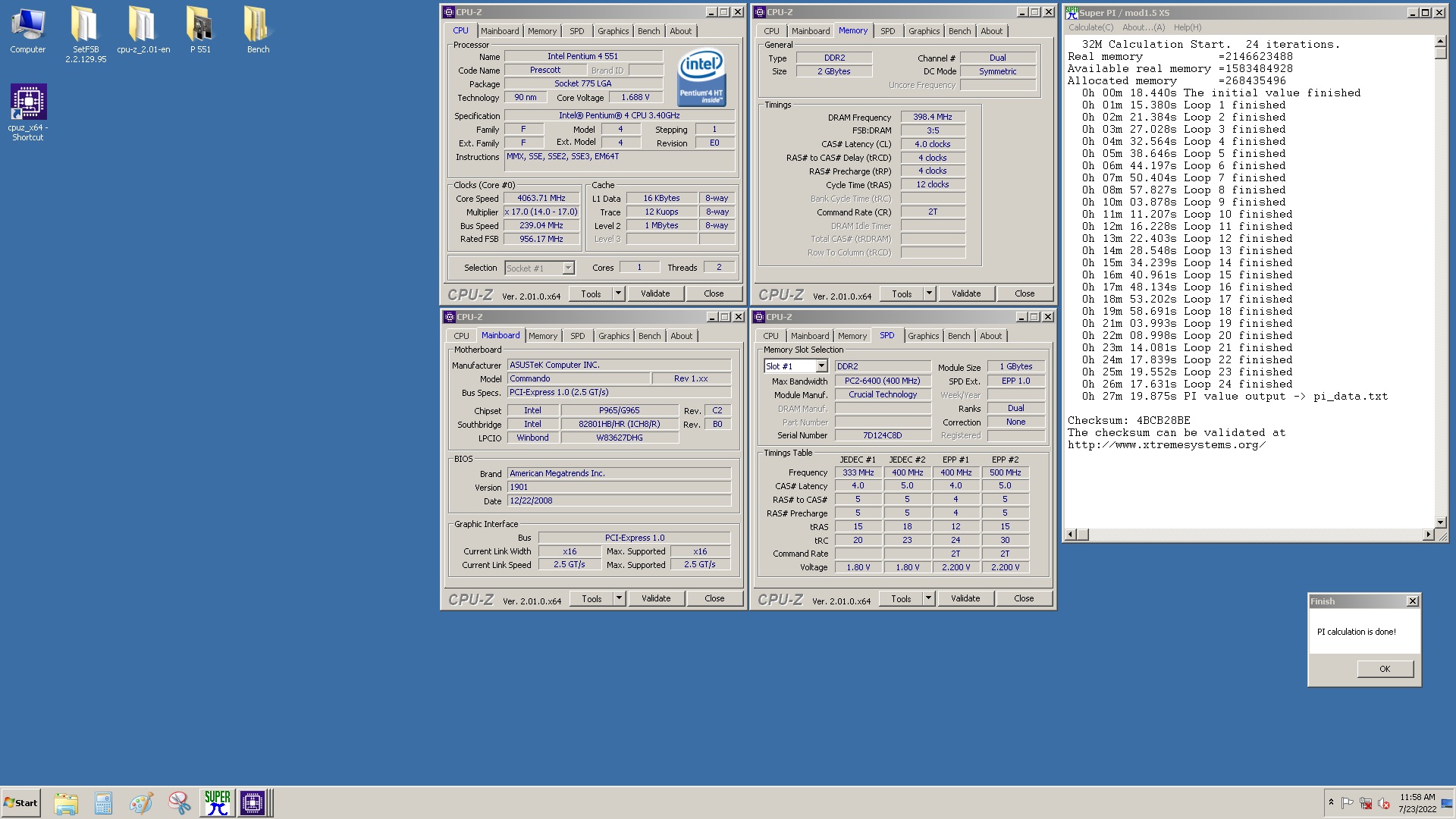Click Close in the Memory tab window
1456x819 pixels.
tap(1025, 293)
